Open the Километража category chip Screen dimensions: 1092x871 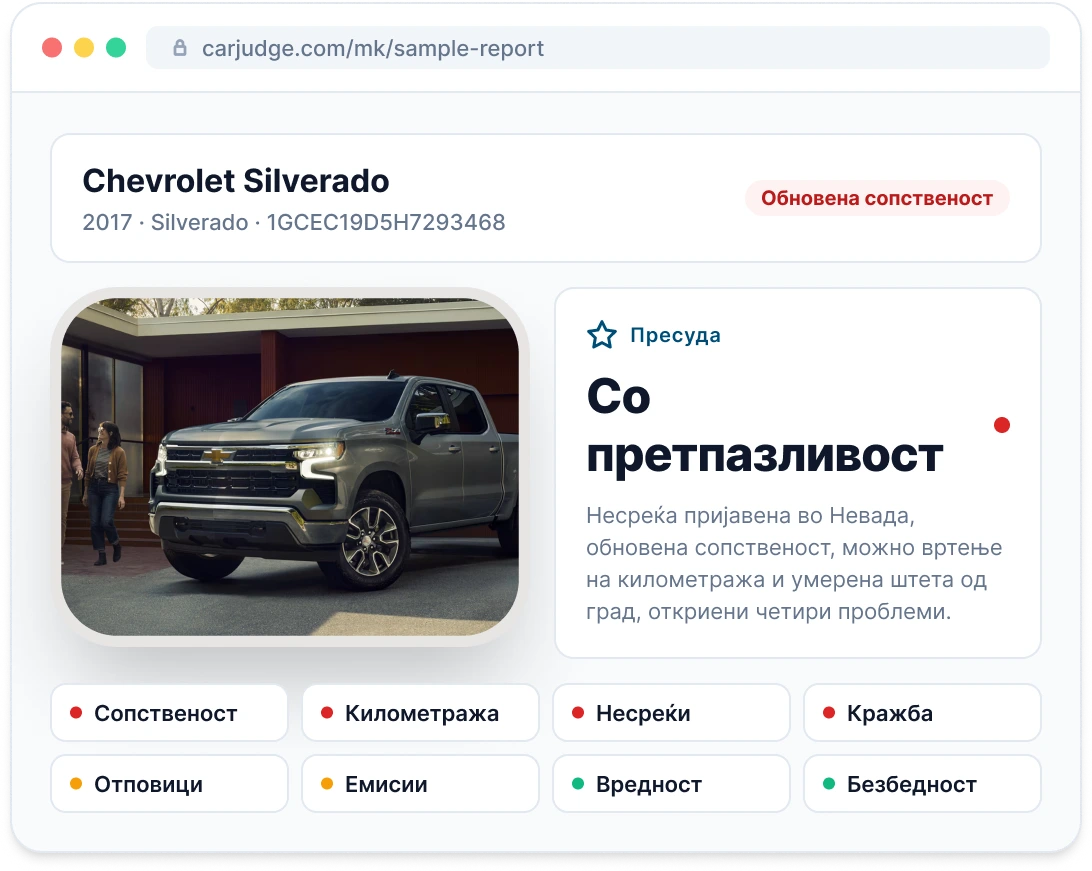point(421,713)
